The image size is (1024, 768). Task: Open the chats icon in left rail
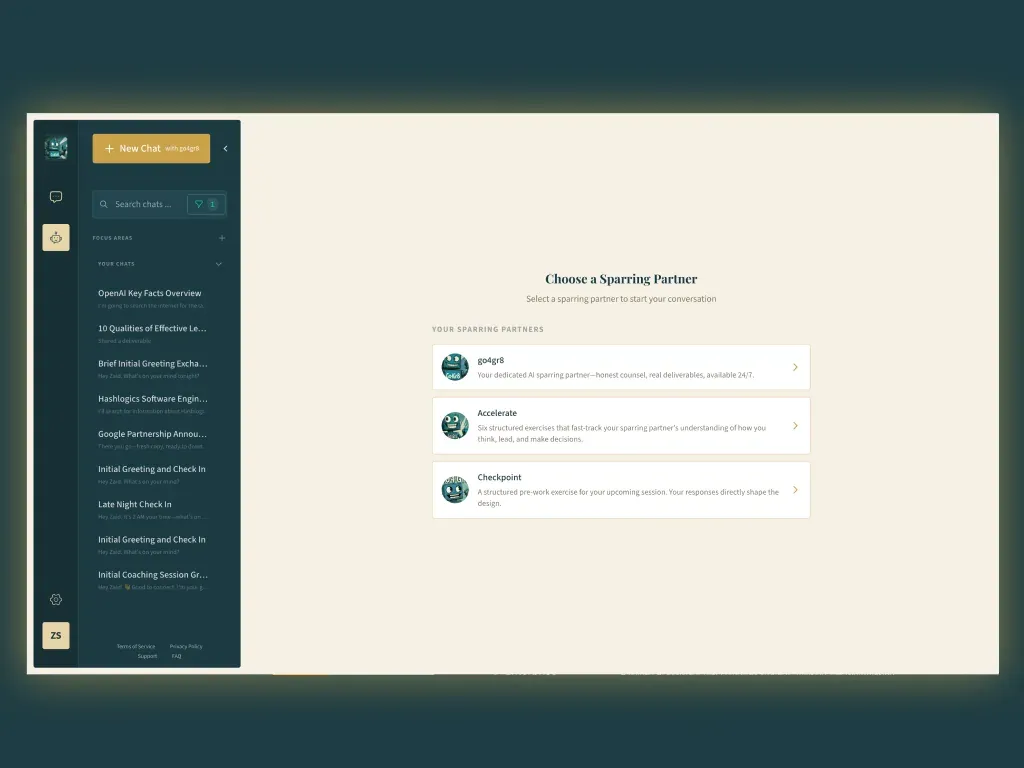coord(56,197)
